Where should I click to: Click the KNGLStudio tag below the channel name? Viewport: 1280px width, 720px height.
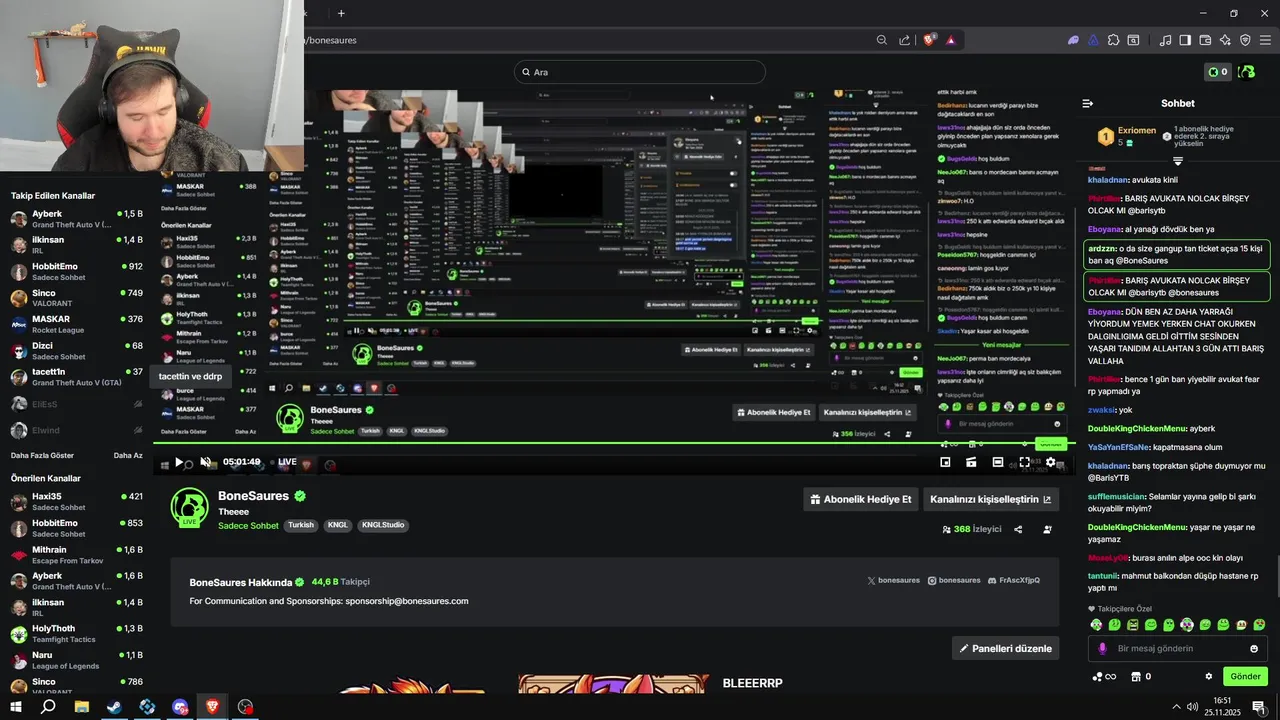383,525
